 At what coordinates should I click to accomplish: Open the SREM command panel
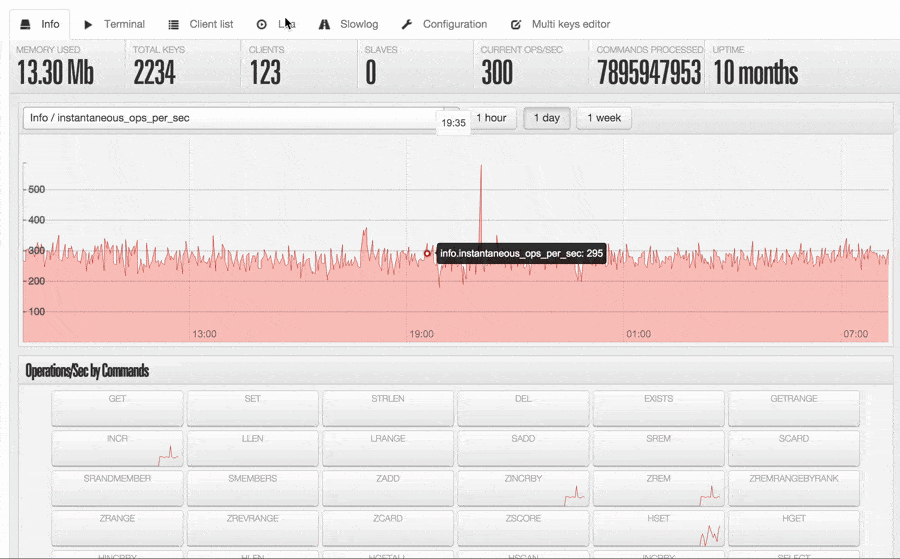click(x=658, y=448)
